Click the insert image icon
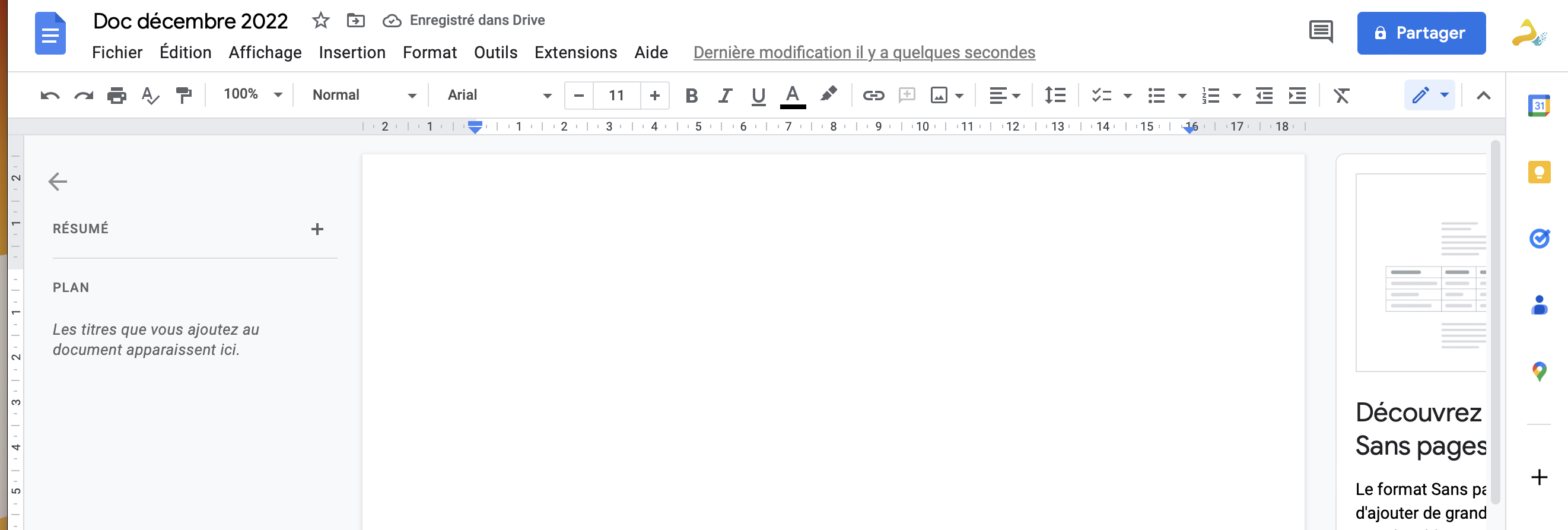 [x=939, y=95]
